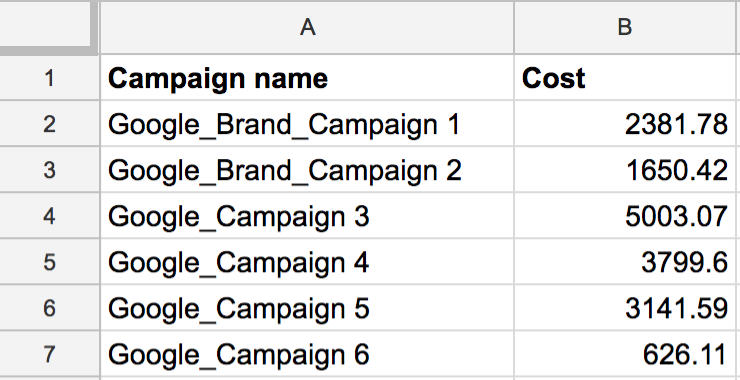Viewport: 740px width, 380px height.
Task: Select column A header
Action: click(307, 27)
